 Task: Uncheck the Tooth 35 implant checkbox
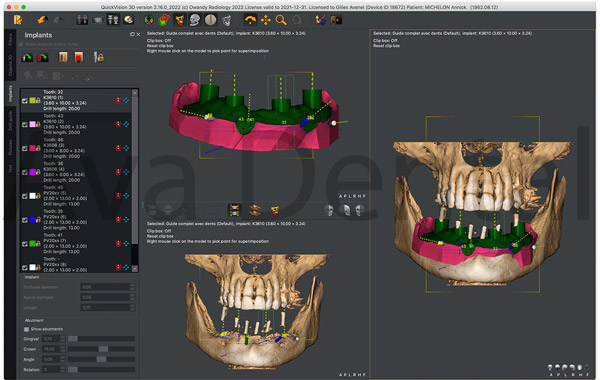pyautogui.click(x=25, y=220)
